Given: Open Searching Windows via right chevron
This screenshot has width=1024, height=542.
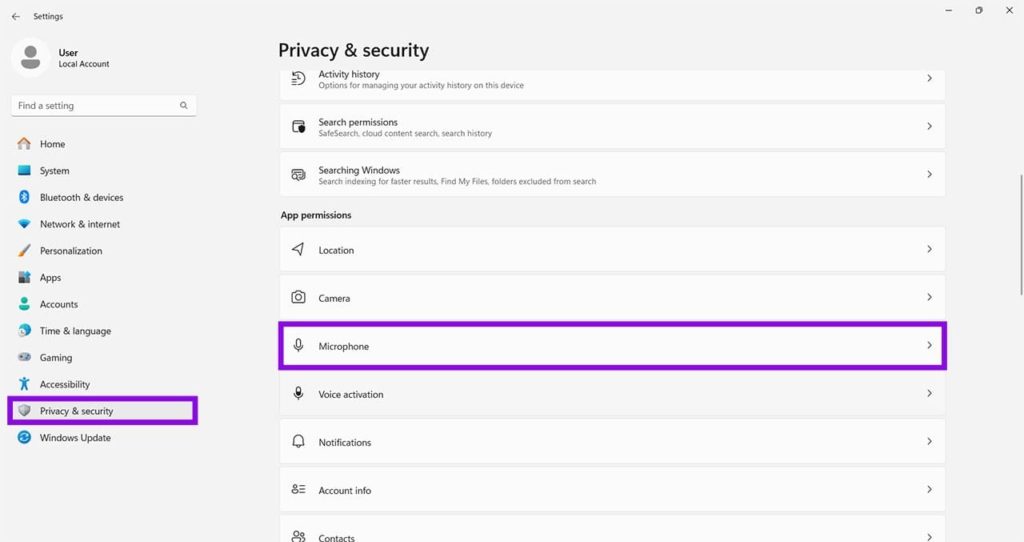Looking at the screenshot, I should pyautogui.click(x=929, y=174).
